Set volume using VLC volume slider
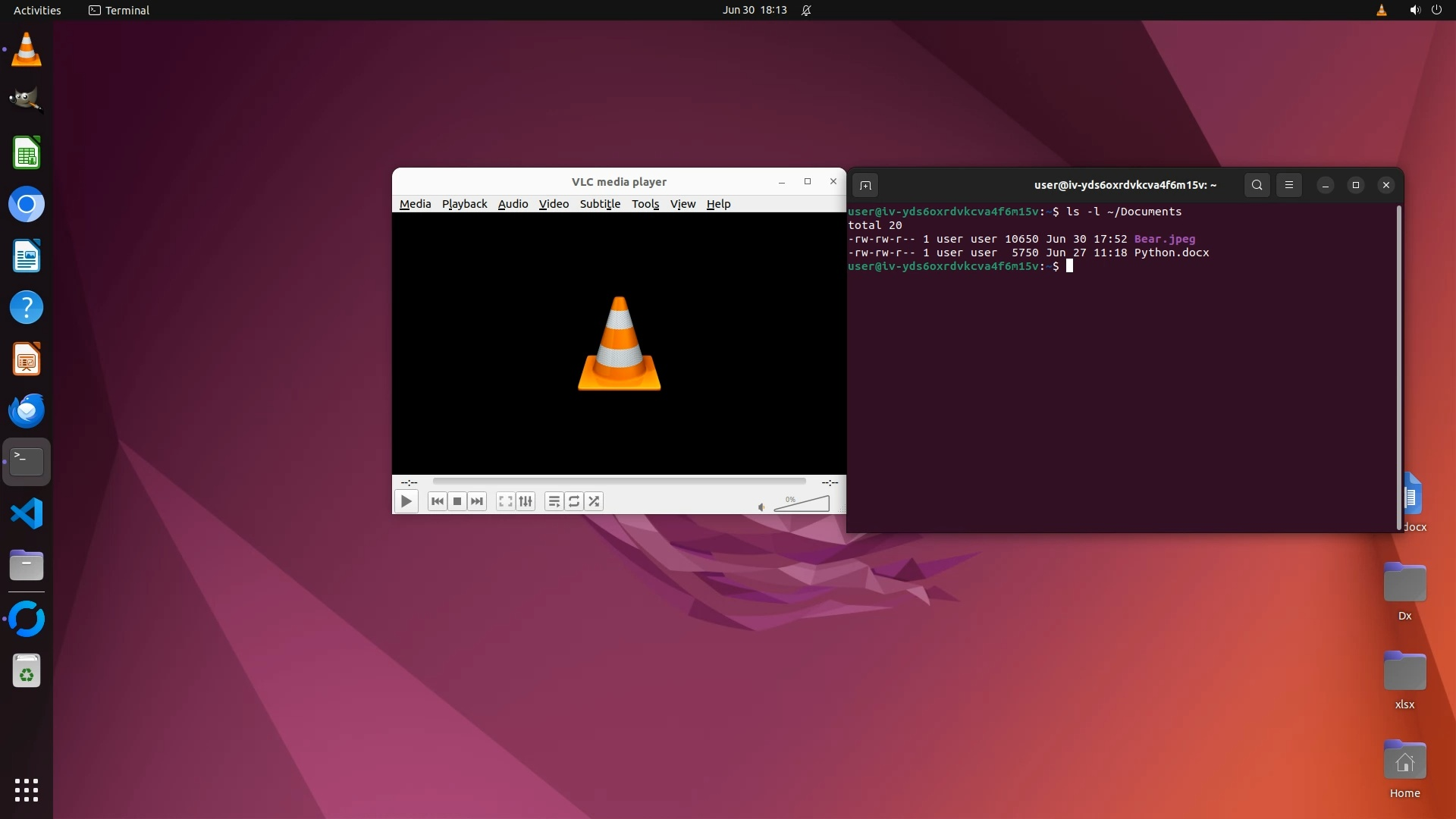 click(x=802, y=504)
